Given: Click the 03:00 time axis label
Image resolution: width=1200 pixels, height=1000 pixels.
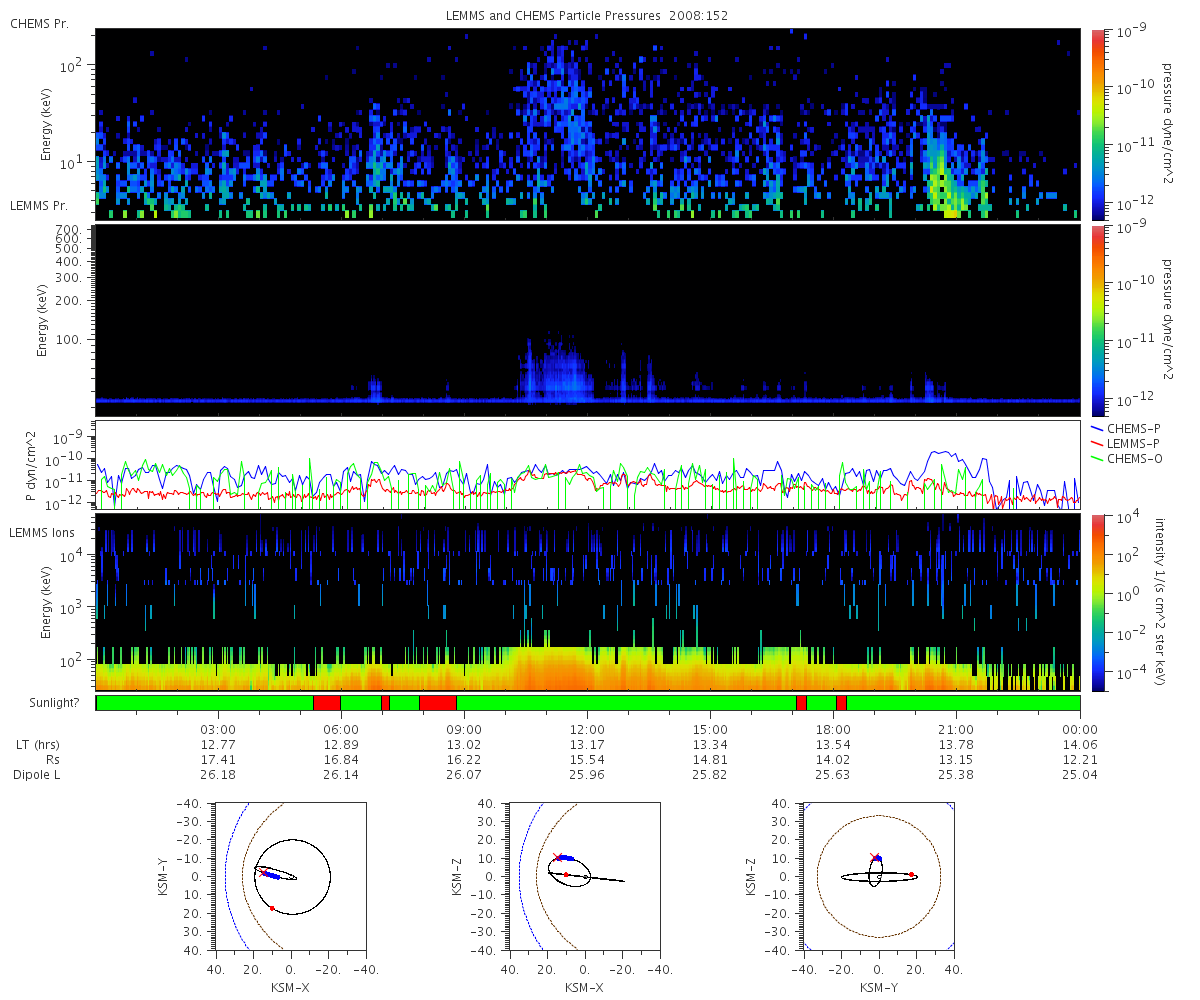Looking at the screenshot, I should (218, 729).
